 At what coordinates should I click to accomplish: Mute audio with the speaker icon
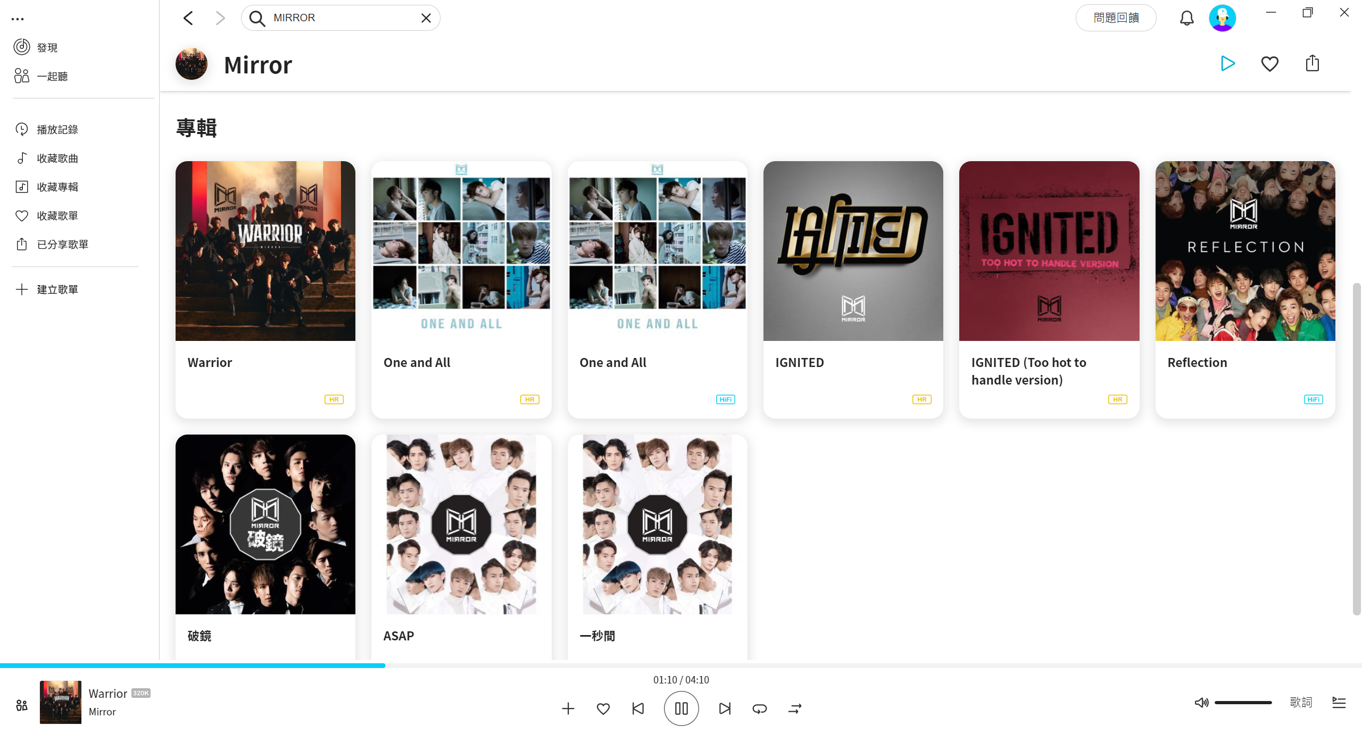tap(1202, 703)
